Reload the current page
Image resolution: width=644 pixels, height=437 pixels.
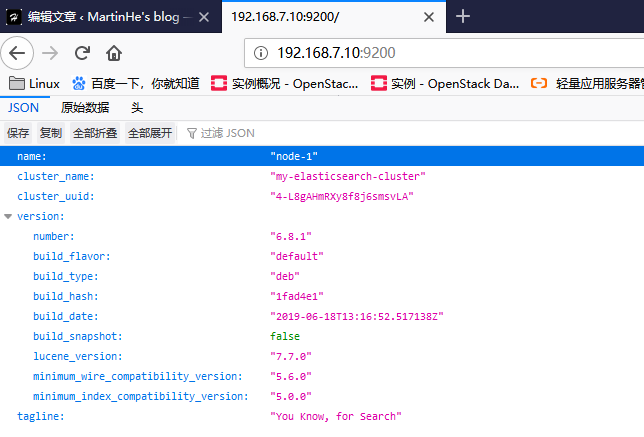point(82,52)
